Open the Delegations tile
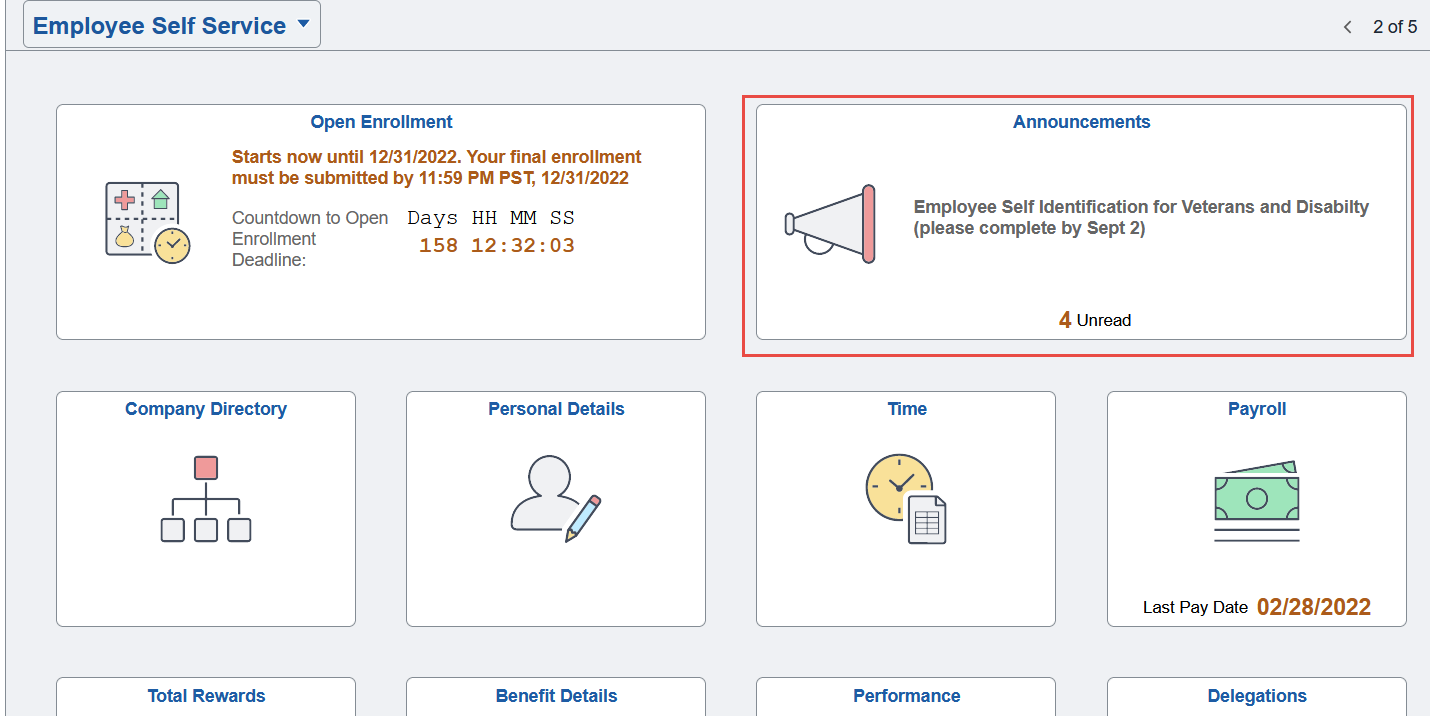 point(1257,696)
